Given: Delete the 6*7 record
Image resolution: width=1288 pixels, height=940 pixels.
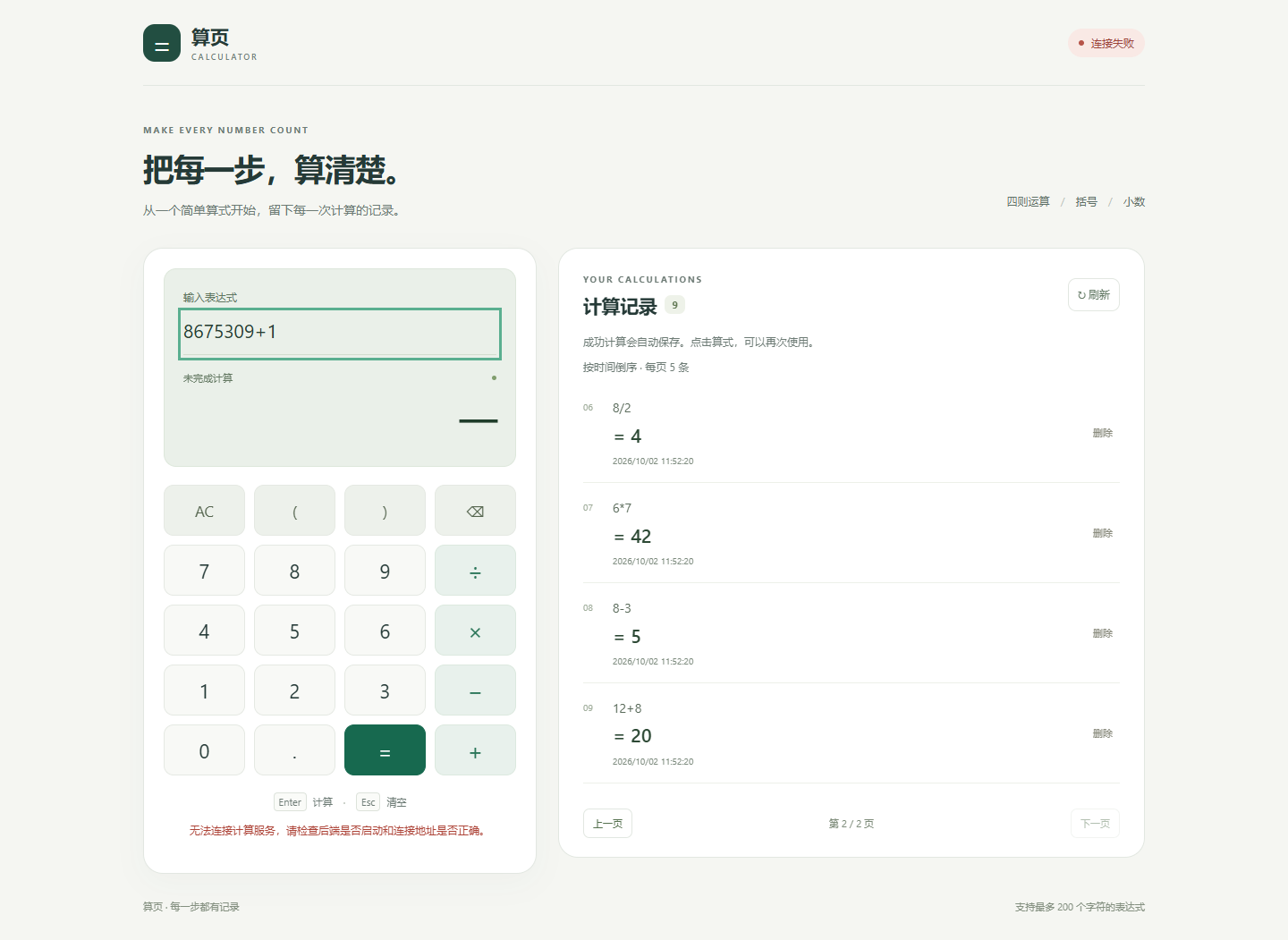Looking at the screenshot, I should 1103,533.
